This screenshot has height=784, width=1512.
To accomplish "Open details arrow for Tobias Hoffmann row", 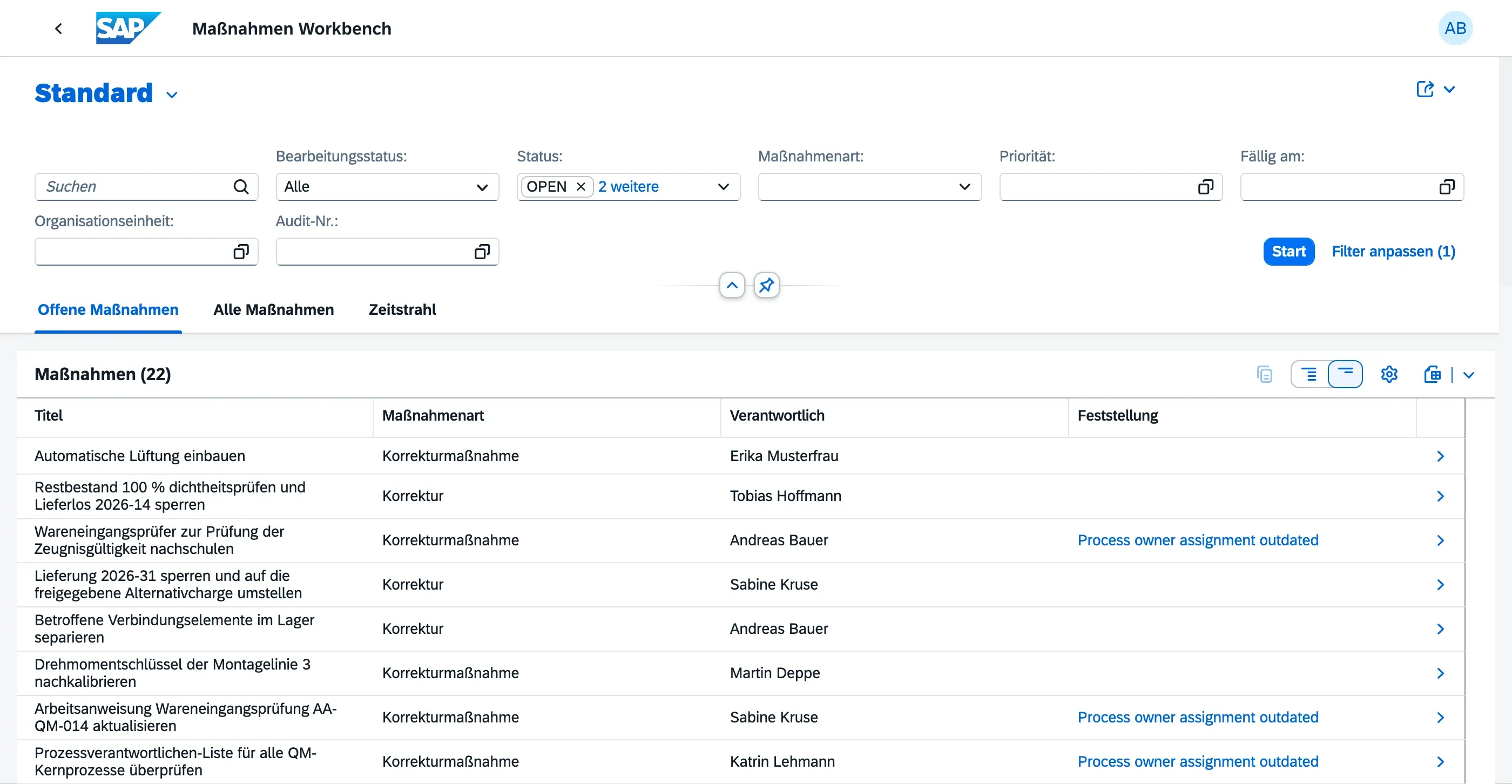I will point(1440,496).
